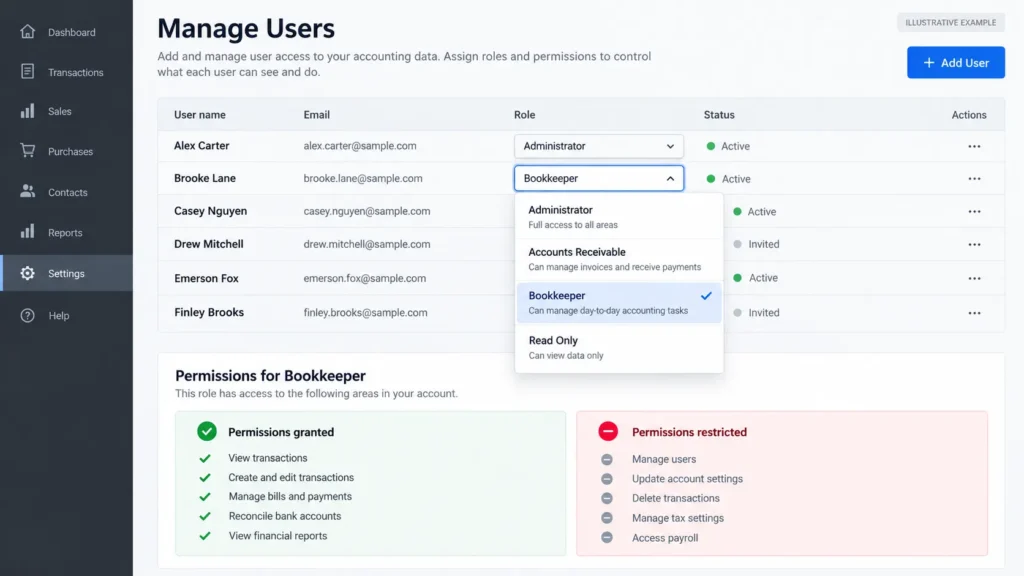The image size is (1024, 576).
Task: Click minus icon next to Access payroll
Action: (607, 537)
